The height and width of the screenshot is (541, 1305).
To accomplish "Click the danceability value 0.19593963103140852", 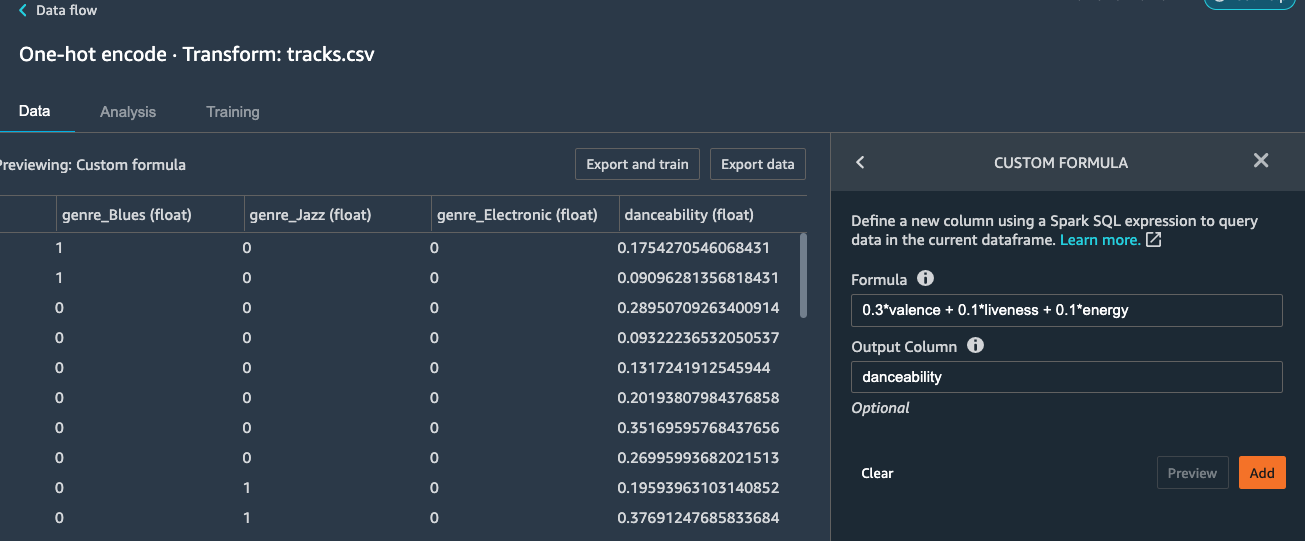I will [x=698, y=487].
